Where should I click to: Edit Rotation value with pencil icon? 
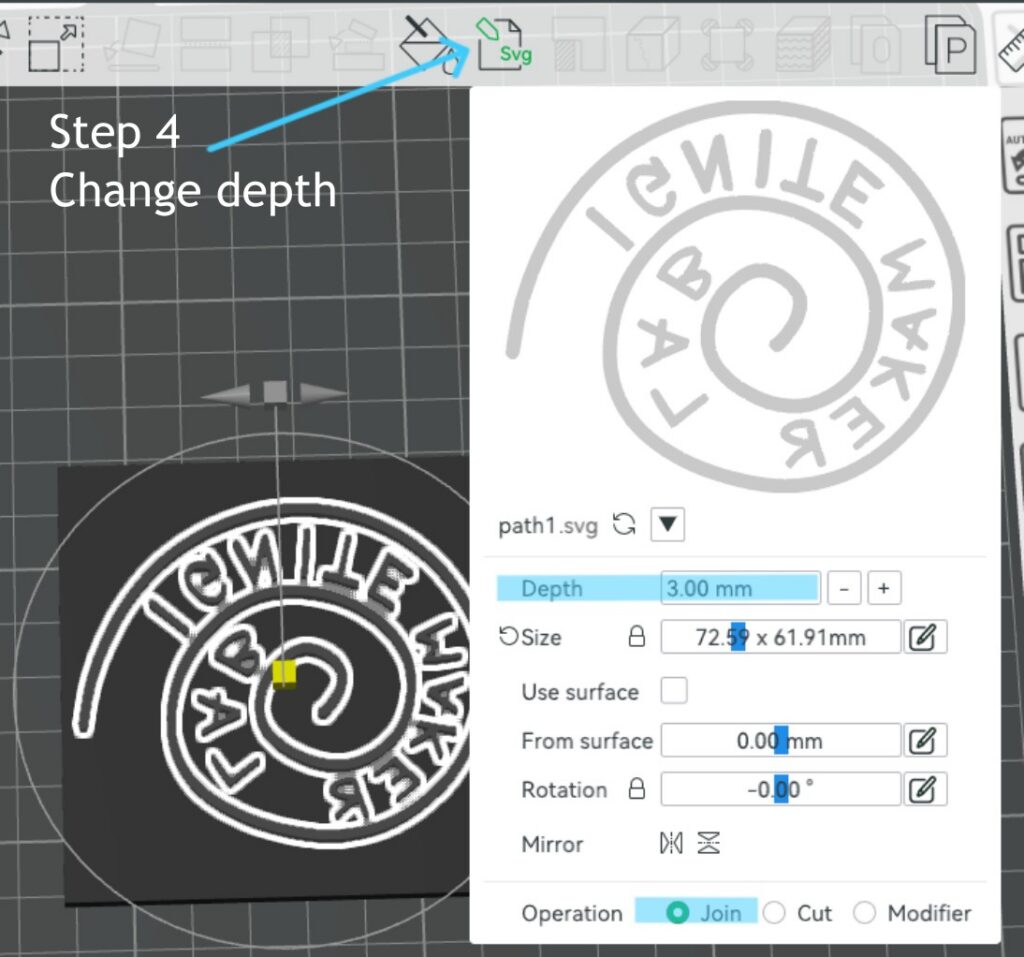click(x=923, y=789)
